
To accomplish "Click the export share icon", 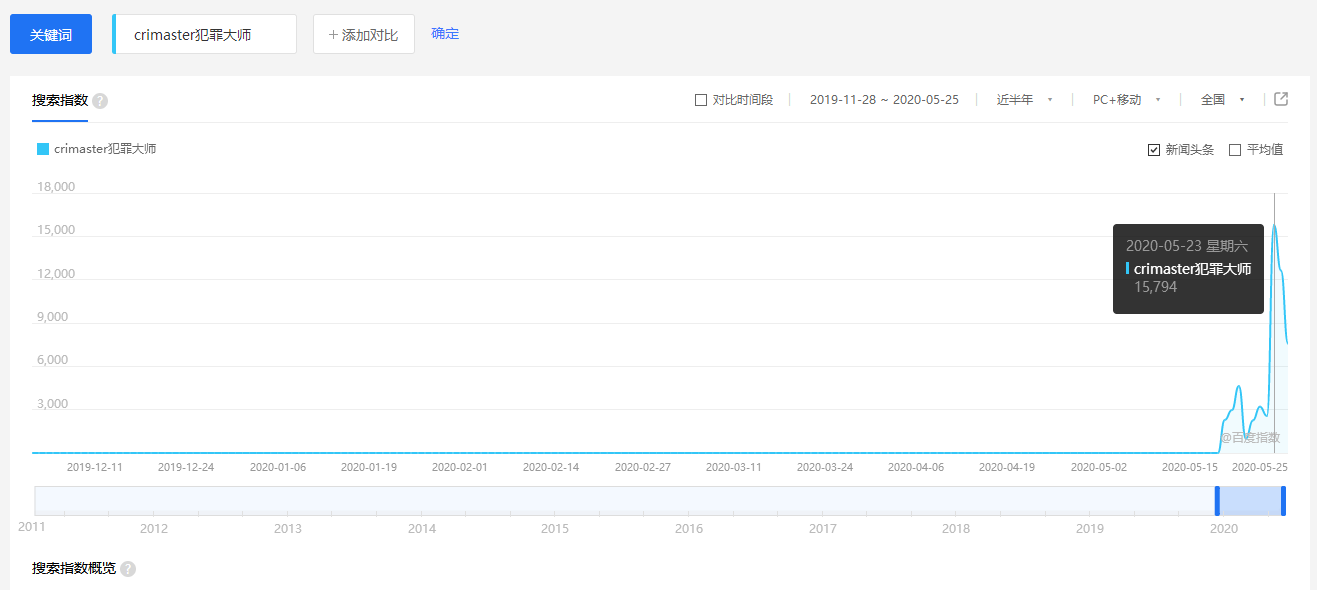I will coord(1281,99).
